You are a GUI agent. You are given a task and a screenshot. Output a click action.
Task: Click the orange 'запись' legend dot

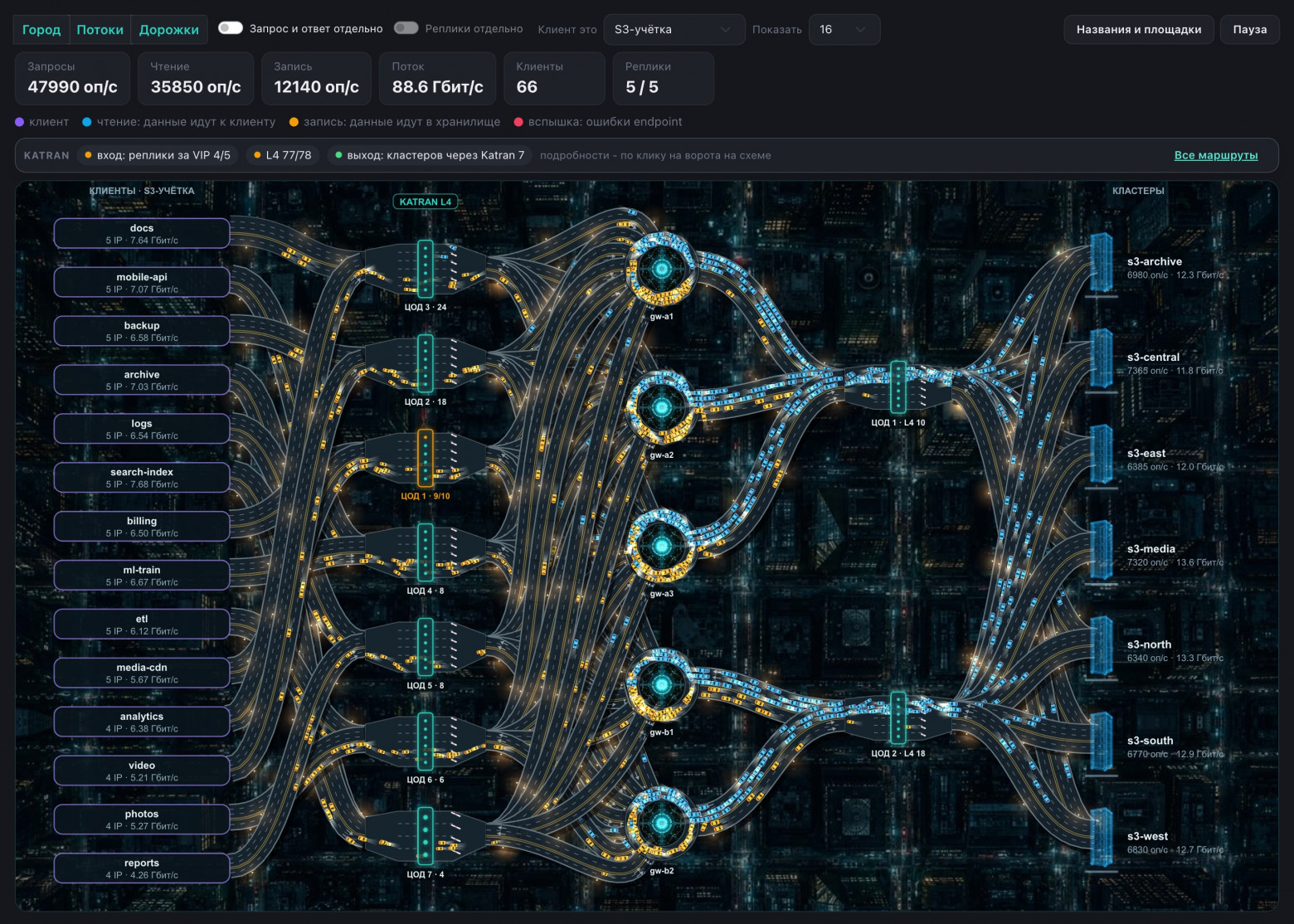coord(294,122)
